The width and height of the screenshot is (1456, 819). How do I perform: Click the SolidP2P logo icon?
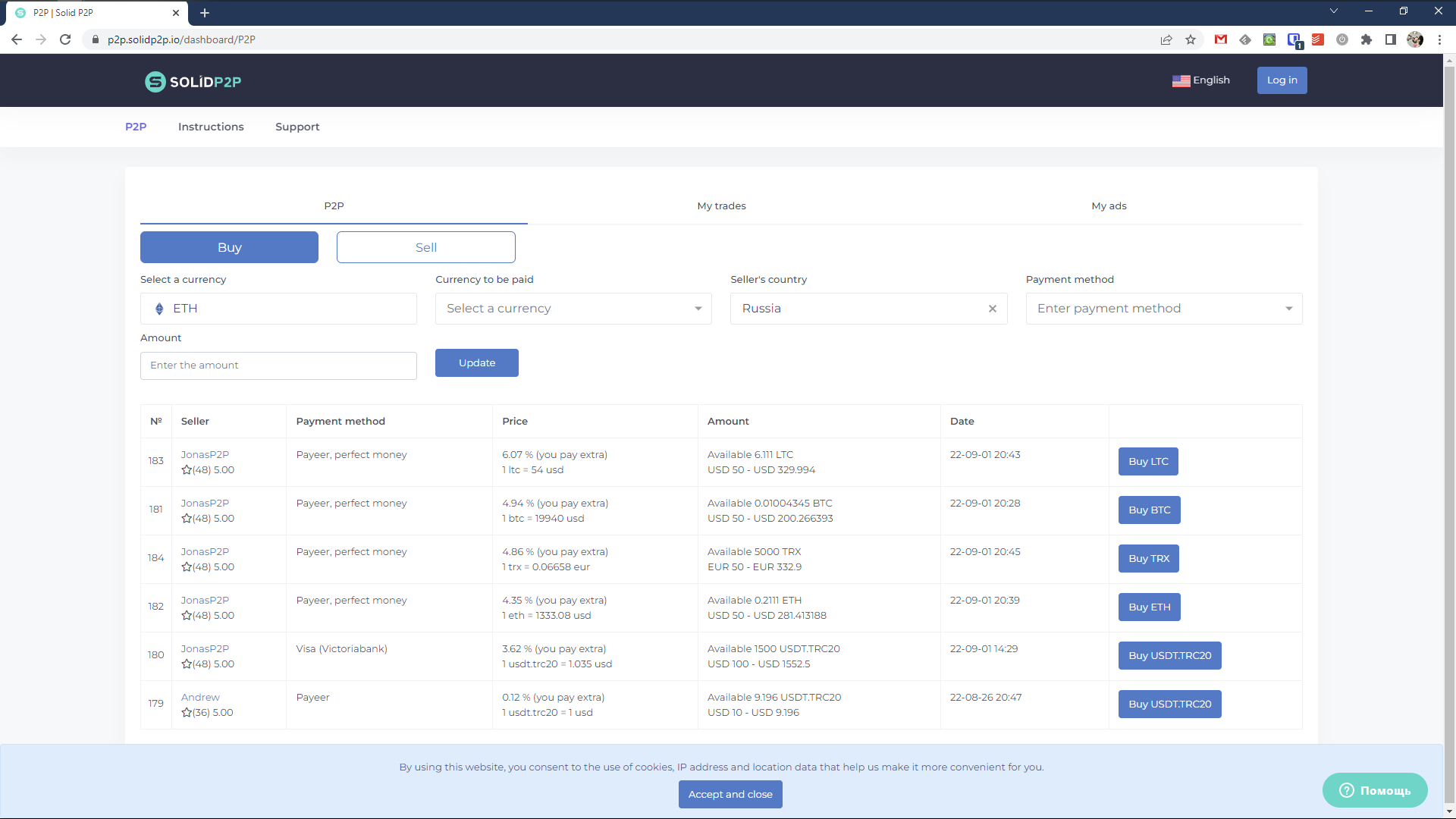point(155,82)
